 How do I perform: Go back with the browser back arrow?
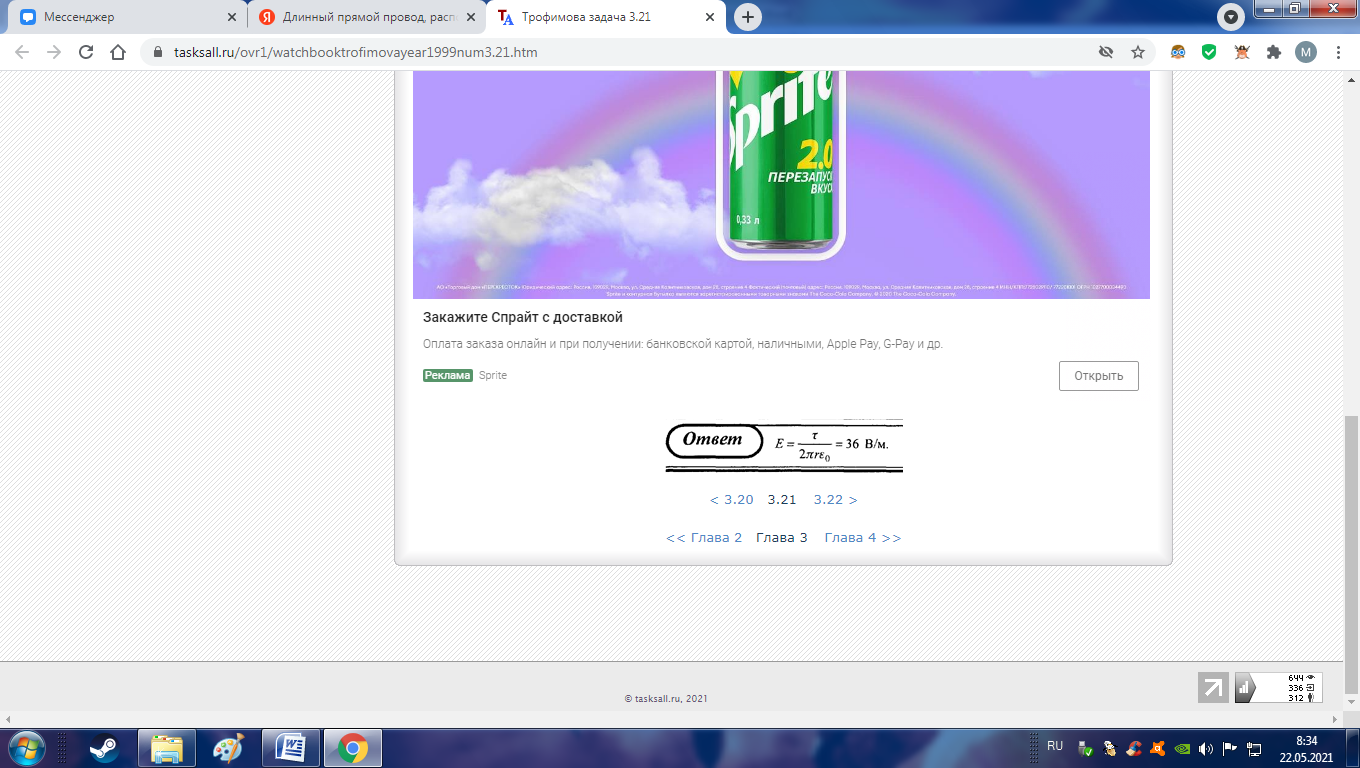coord(22,52)
